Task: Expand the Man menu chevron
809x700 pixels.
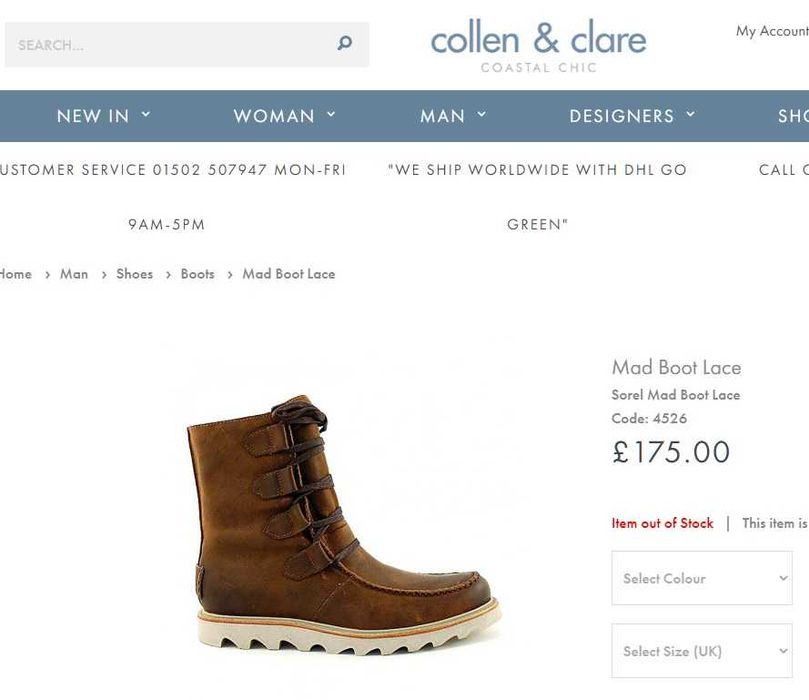Action: (481, 115)
